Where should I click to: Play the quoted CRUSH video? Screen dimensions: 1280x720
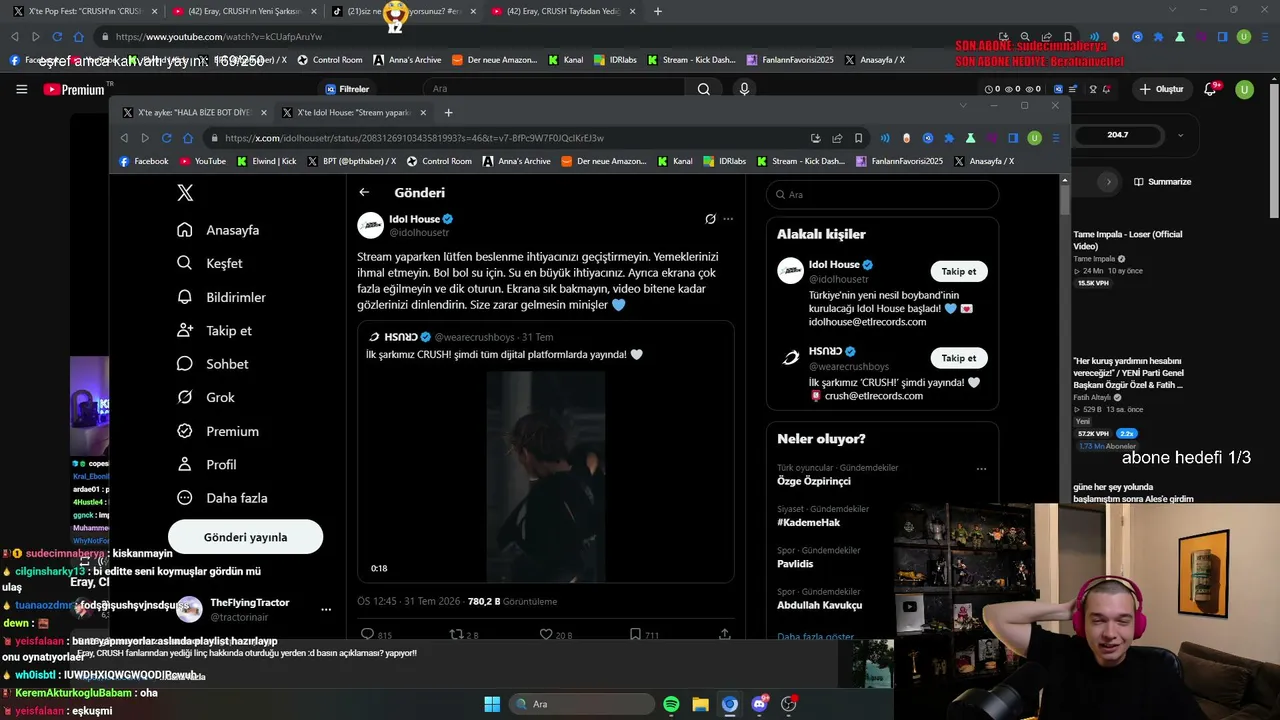pos(546,476)
